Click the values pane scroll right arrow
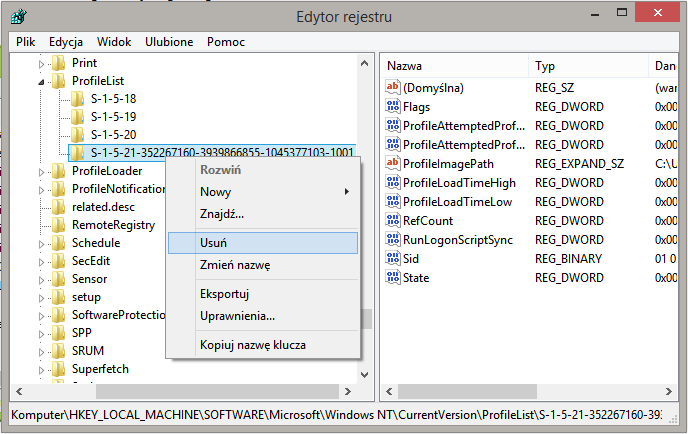 (668, 391)
